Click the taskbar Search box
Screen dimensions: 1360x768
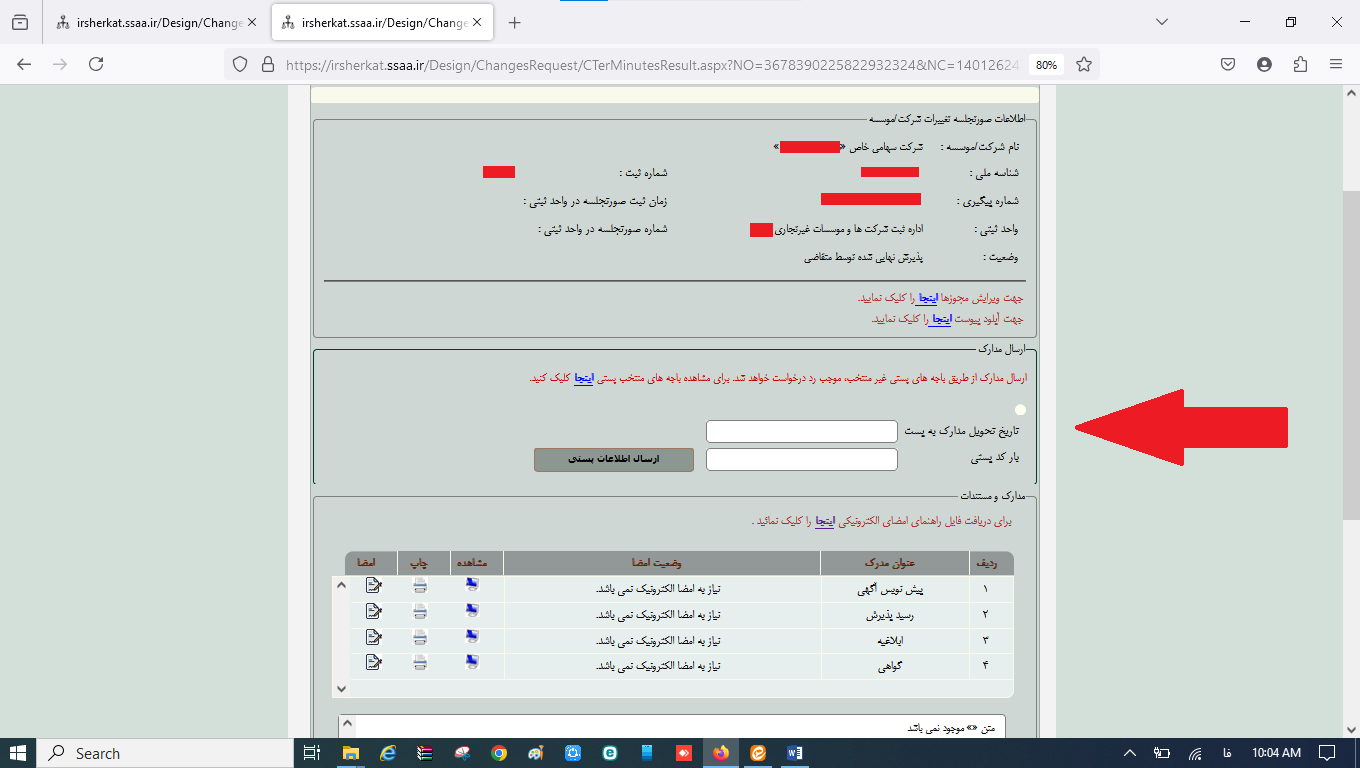pyautogui.click(x=165, y=753)
